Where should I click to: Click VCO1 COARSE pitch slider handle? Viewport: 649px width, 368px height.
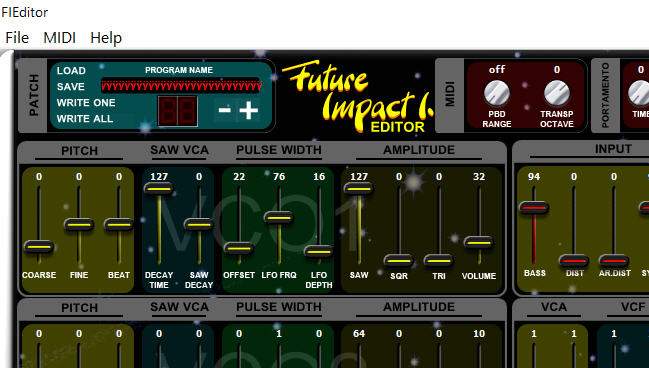[x=39, y=247]
